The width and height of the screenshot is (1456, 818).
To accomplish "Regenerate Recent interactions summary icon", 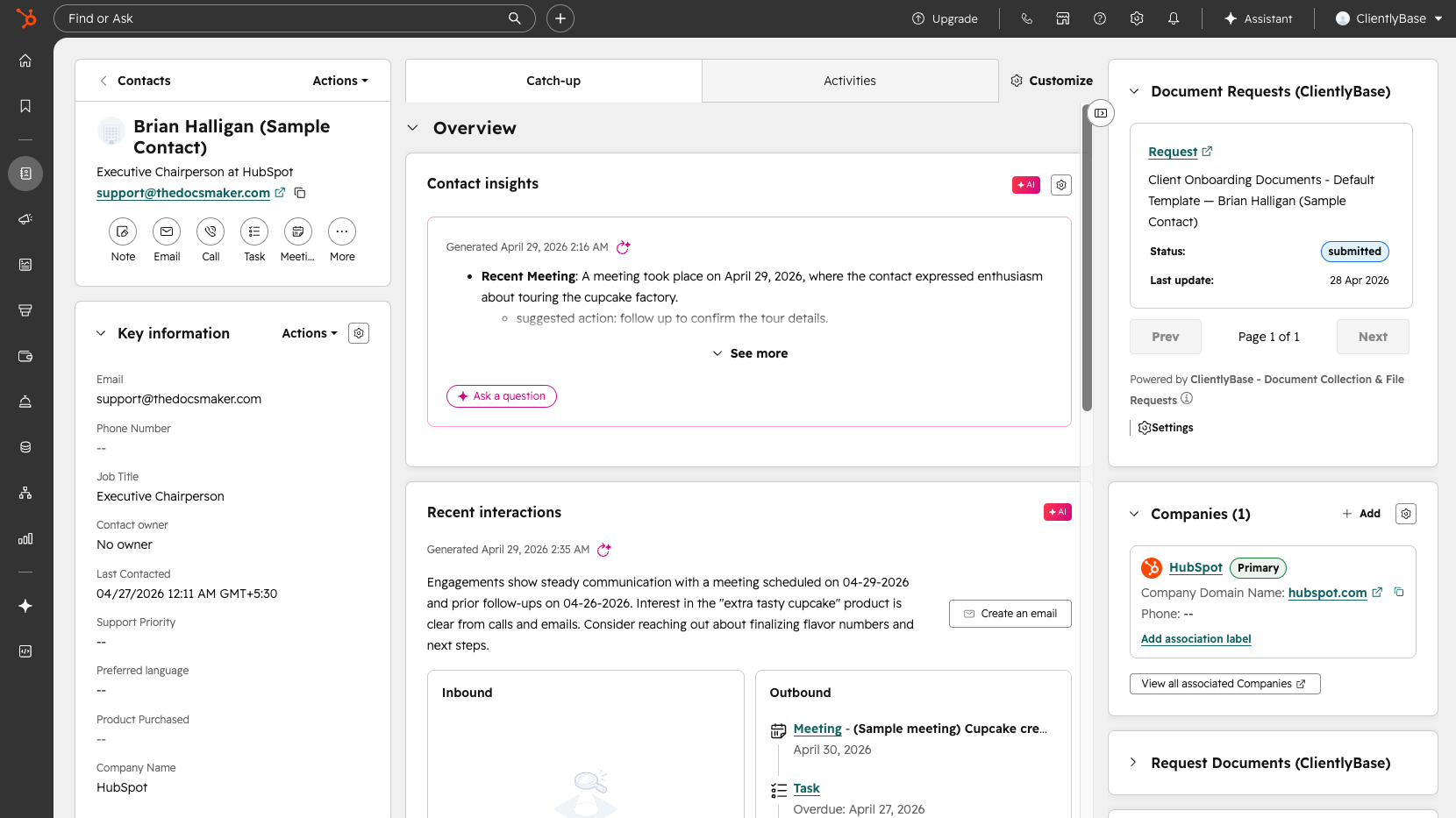I will pyautogui.click(x=604, y=550).
